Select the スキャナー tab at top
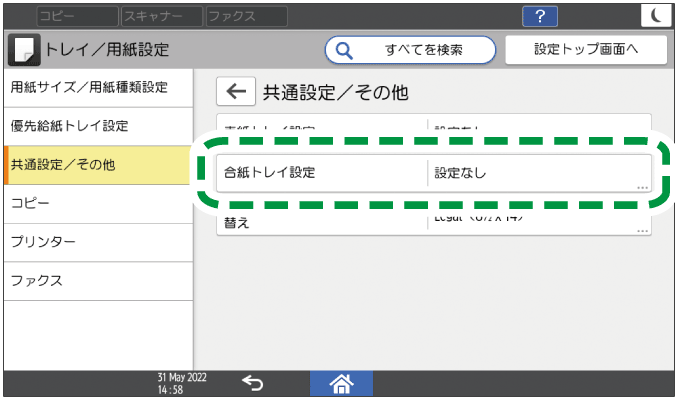This screenshot has height=400, width=679. 162,16
